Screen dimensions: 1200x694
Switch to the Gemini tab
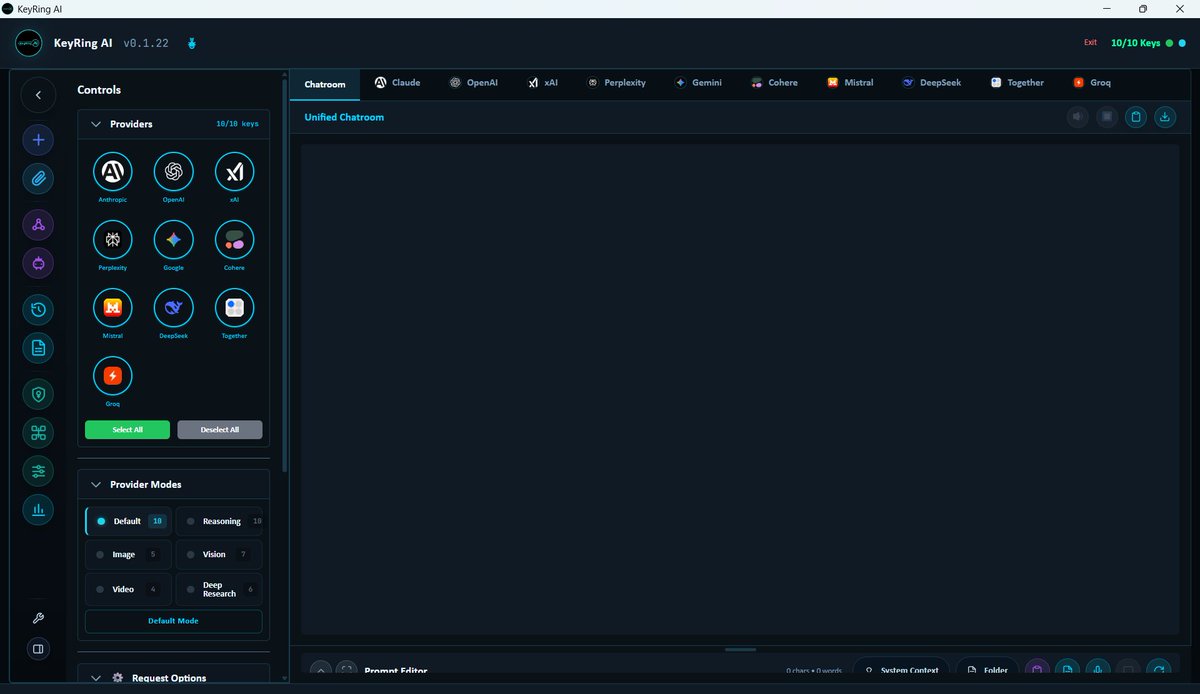pos(698,83)
